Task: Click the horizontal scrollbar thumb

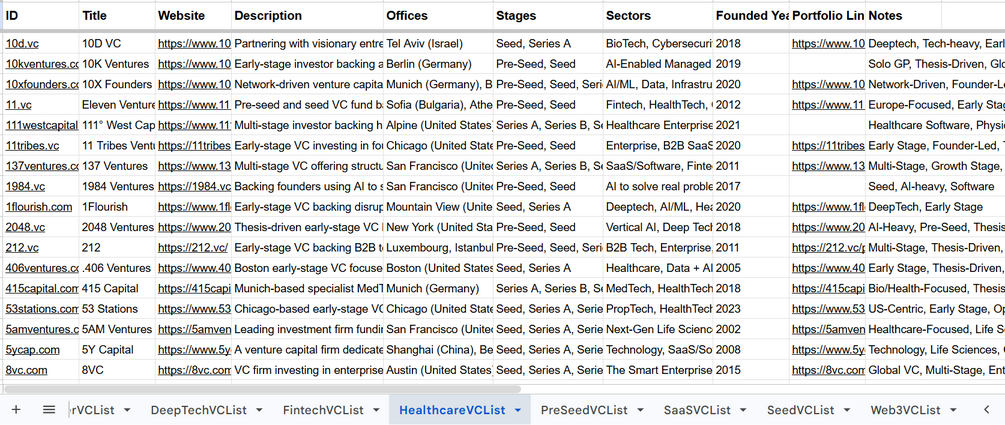Action: pos(262,389)
